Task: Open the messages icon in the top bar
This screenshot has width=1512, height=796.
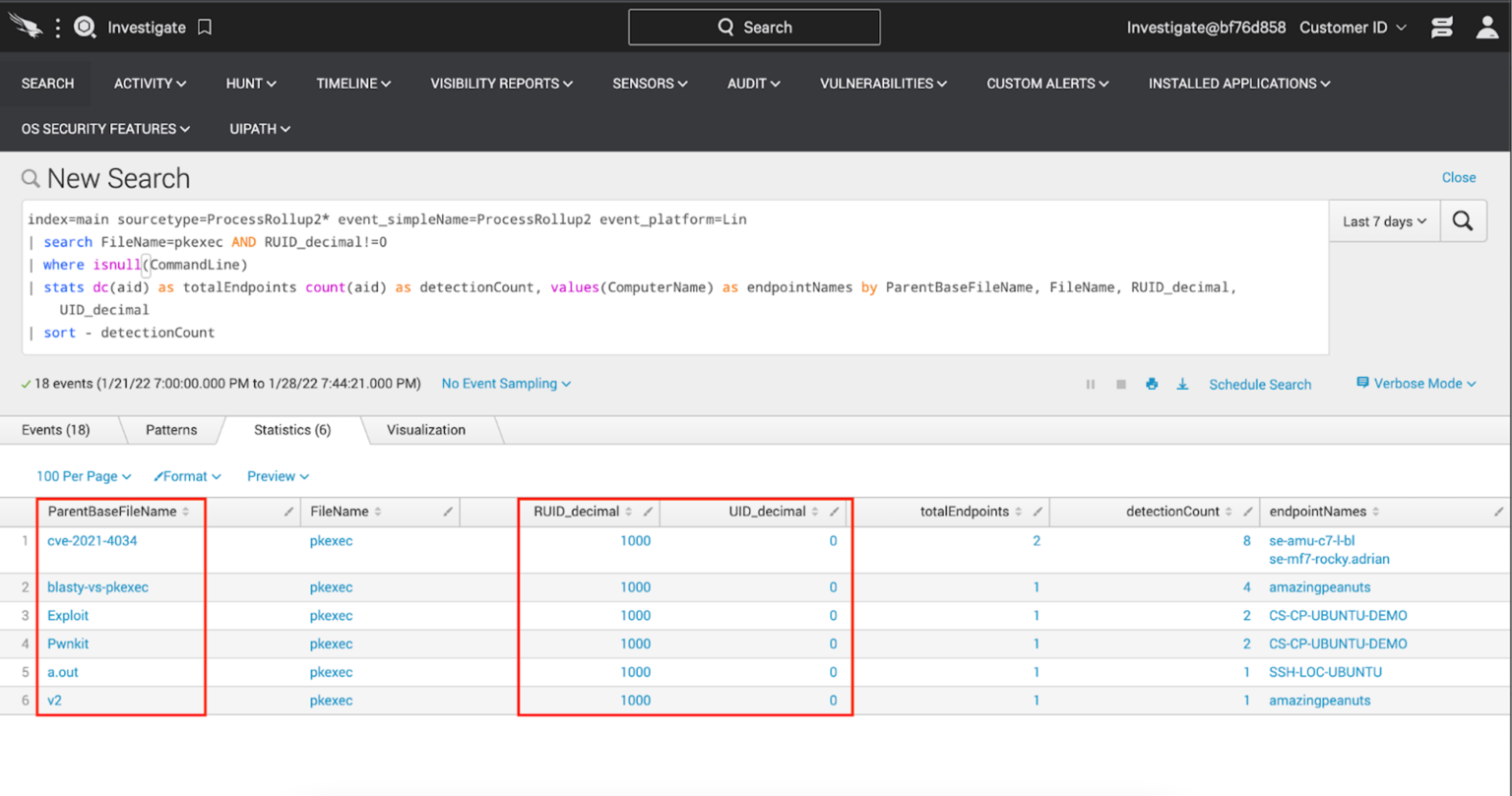Action: point(1441,27)
